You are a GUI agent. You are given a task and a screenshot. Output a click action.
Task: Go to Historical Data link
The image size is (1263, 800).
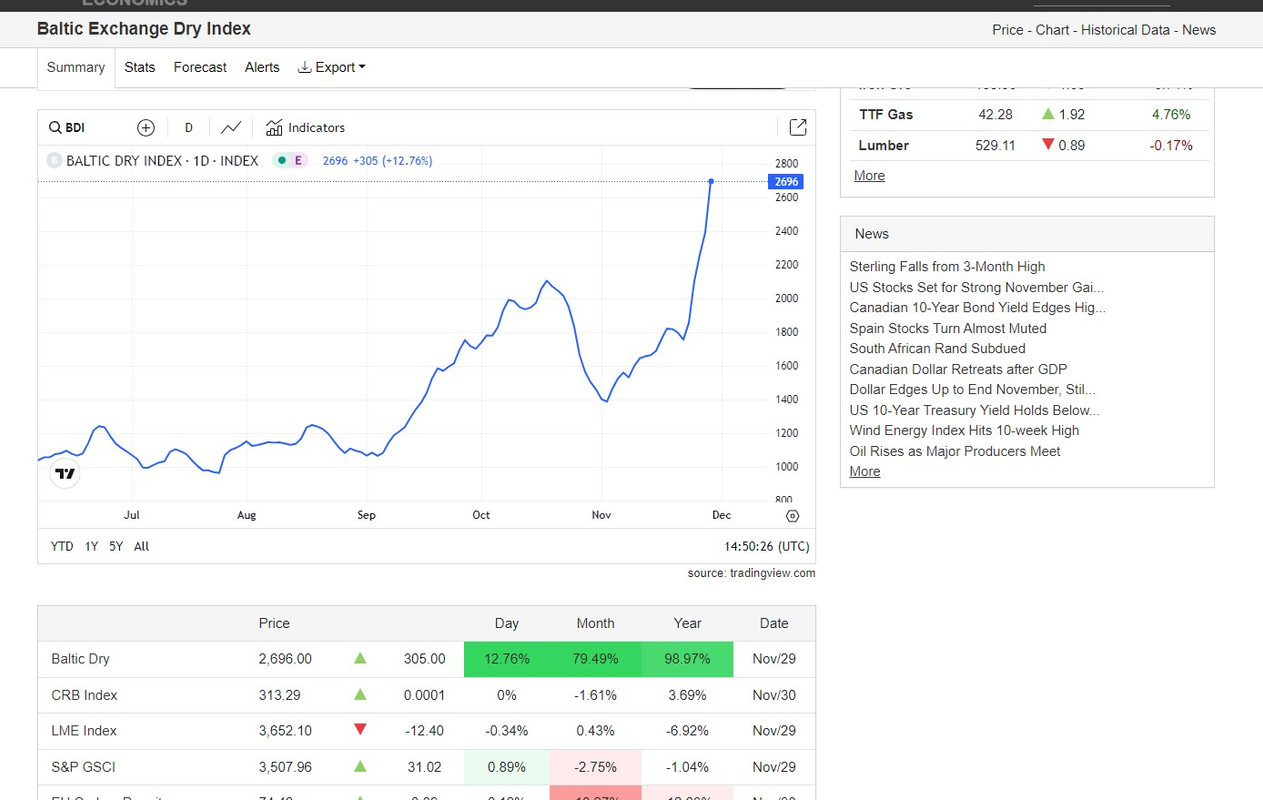pyautogui.click(x=1125, y=30)
